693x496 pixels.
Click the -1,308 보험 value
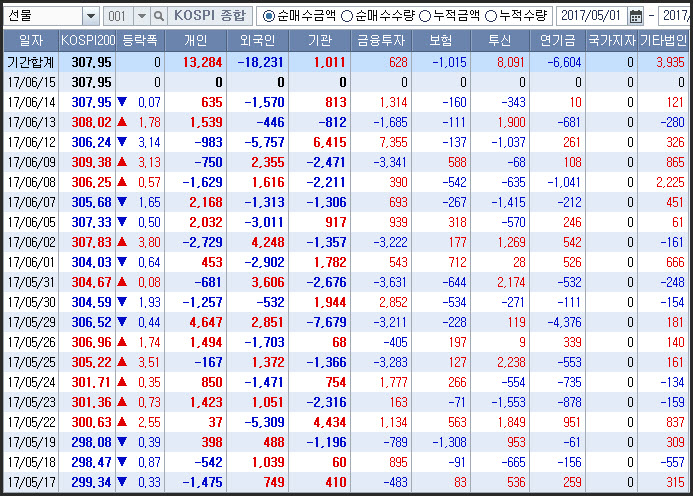click(449, 442)
